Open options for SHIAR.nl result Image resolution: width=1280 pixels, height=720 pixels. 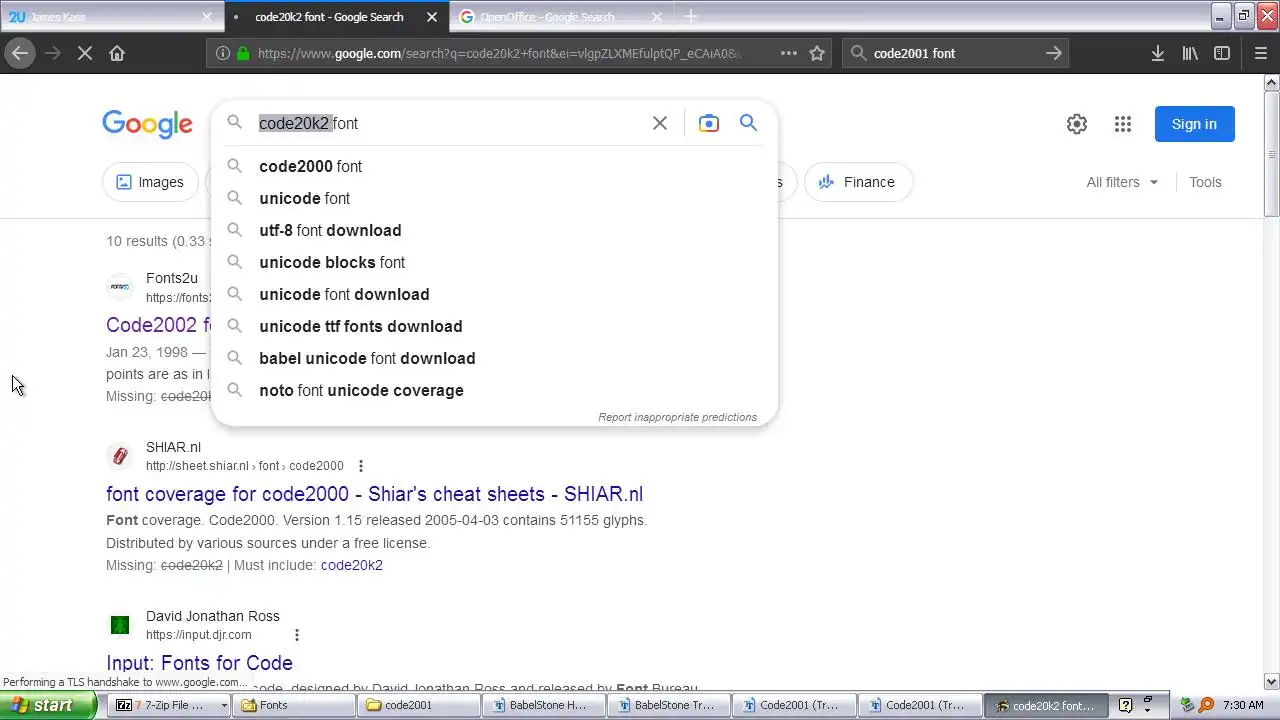click(361, 466)
